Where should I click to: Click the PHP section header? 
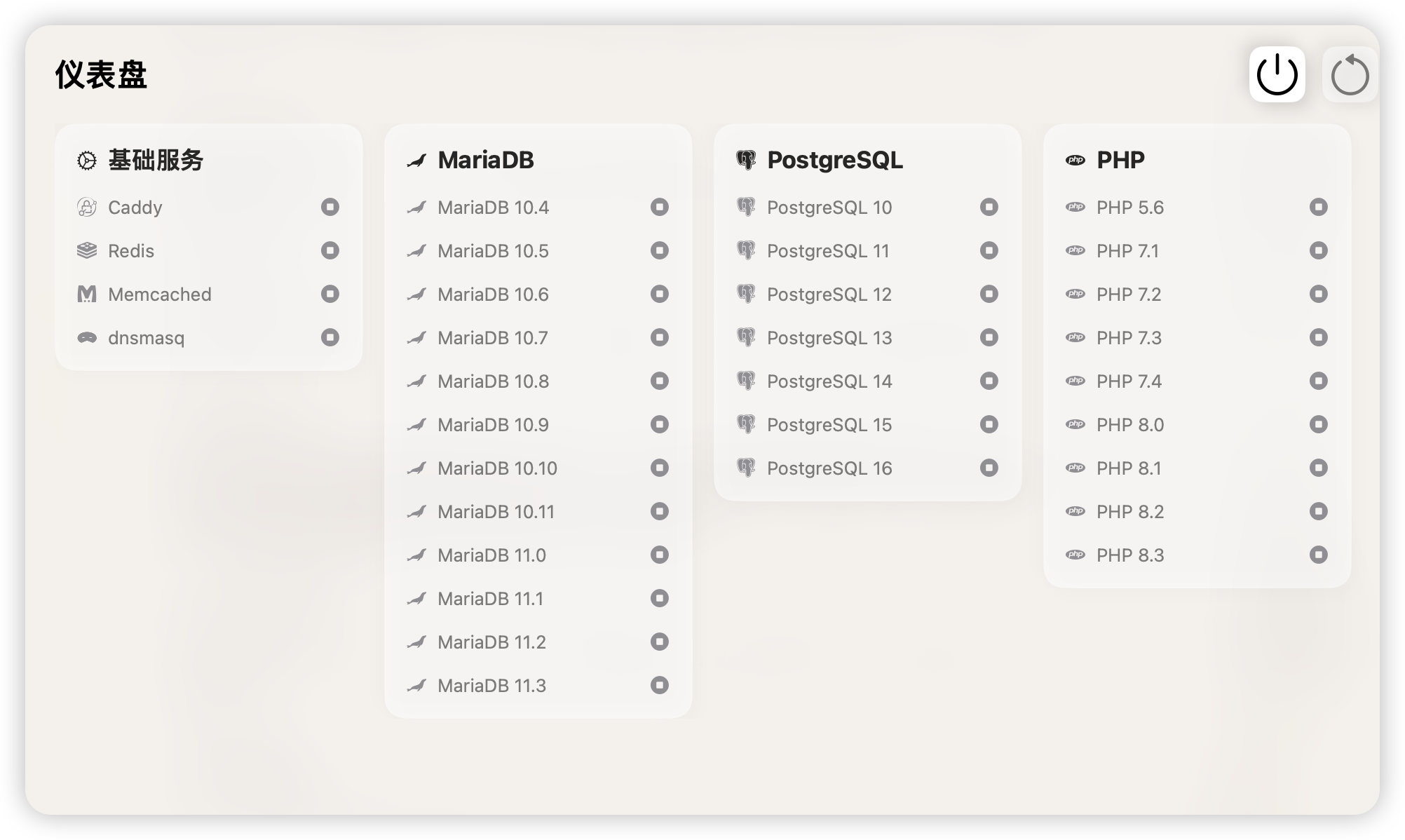coord(1120,161)
